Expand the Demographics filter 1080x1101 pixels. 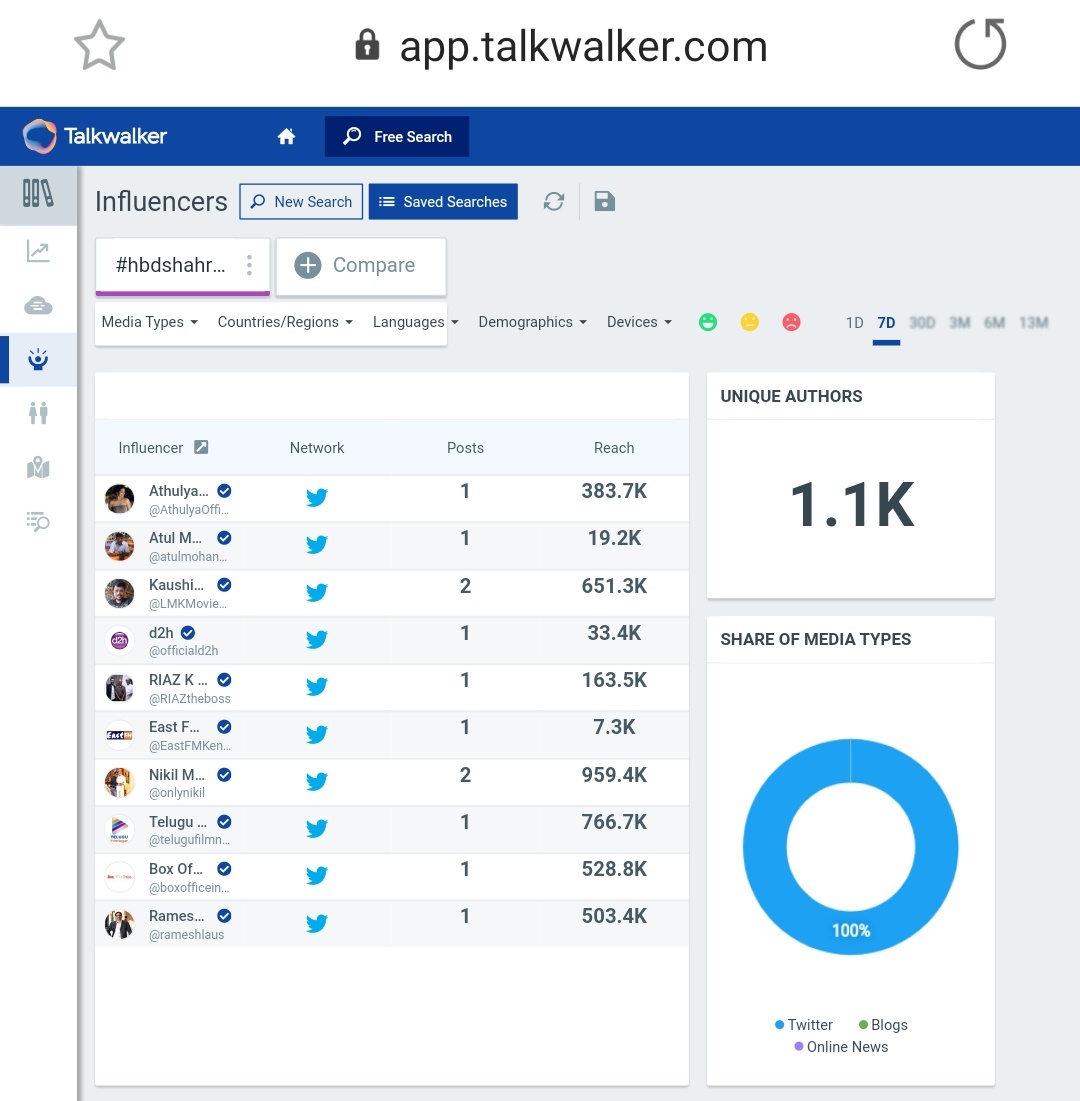(x=532, y=322)
